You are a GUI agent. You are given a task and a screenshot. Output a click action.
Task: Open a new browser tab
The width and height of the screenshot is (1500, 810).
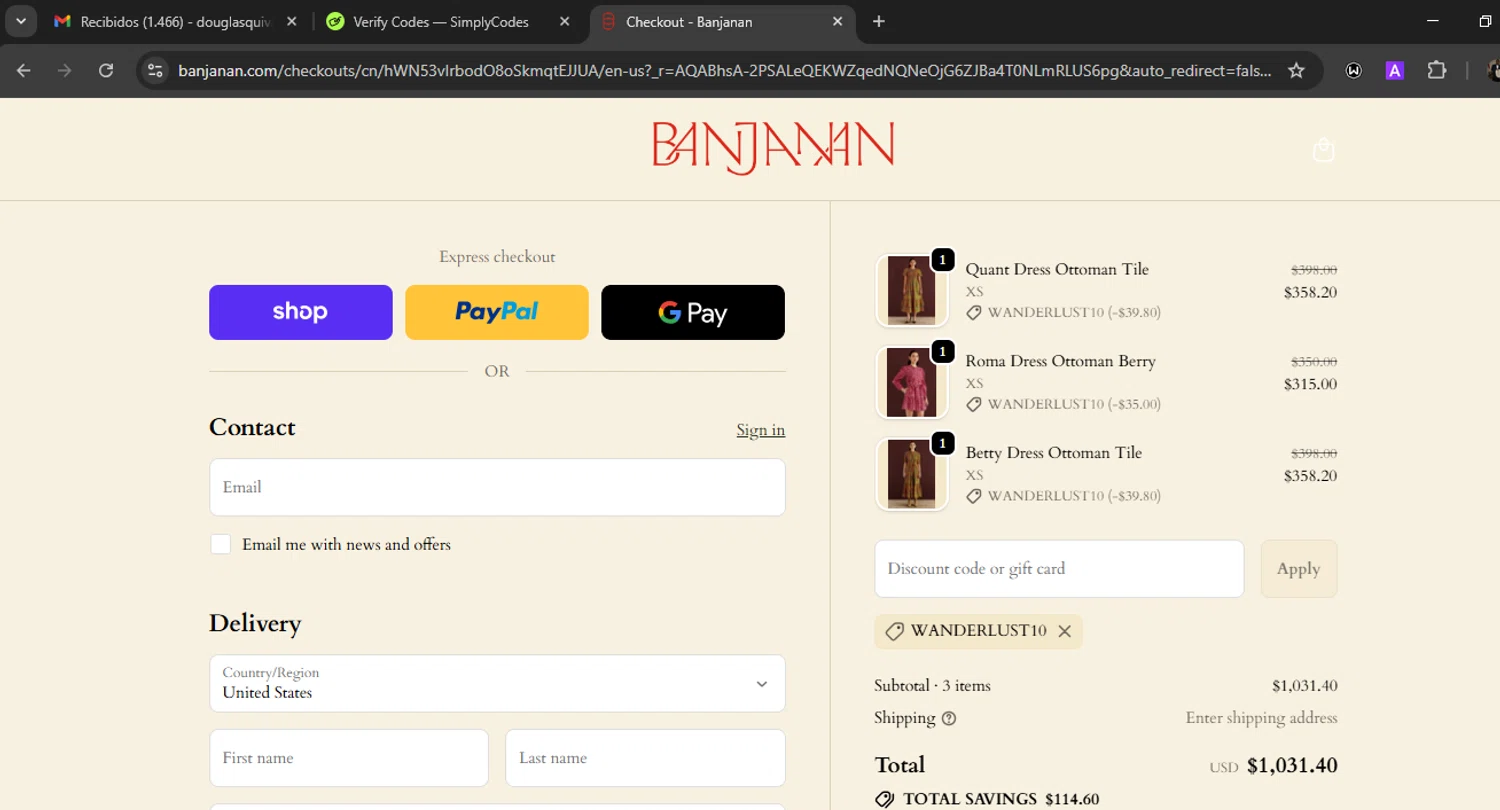(878, 22)
